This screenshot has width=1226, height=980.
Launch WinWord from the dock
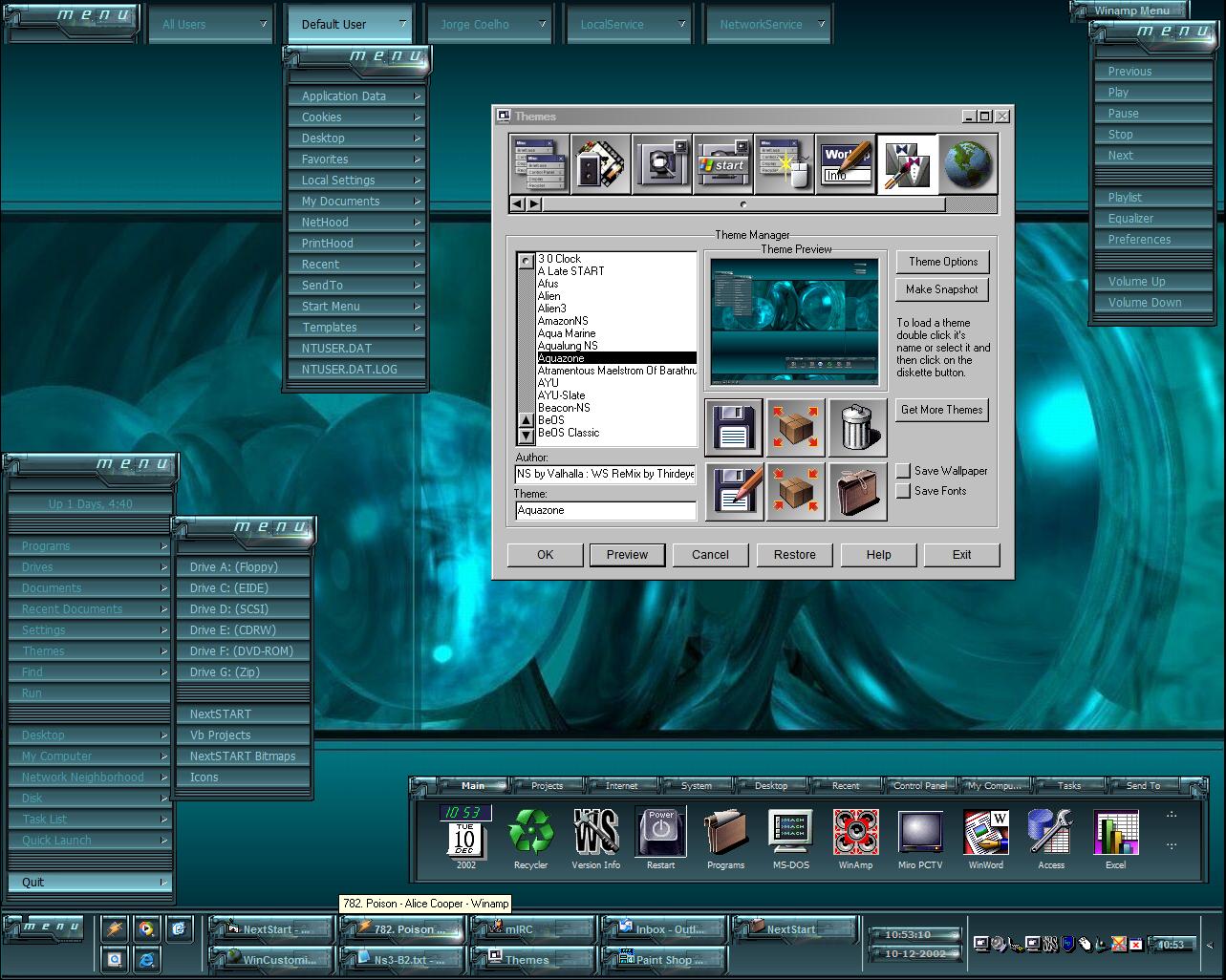[x=985, y=838]
